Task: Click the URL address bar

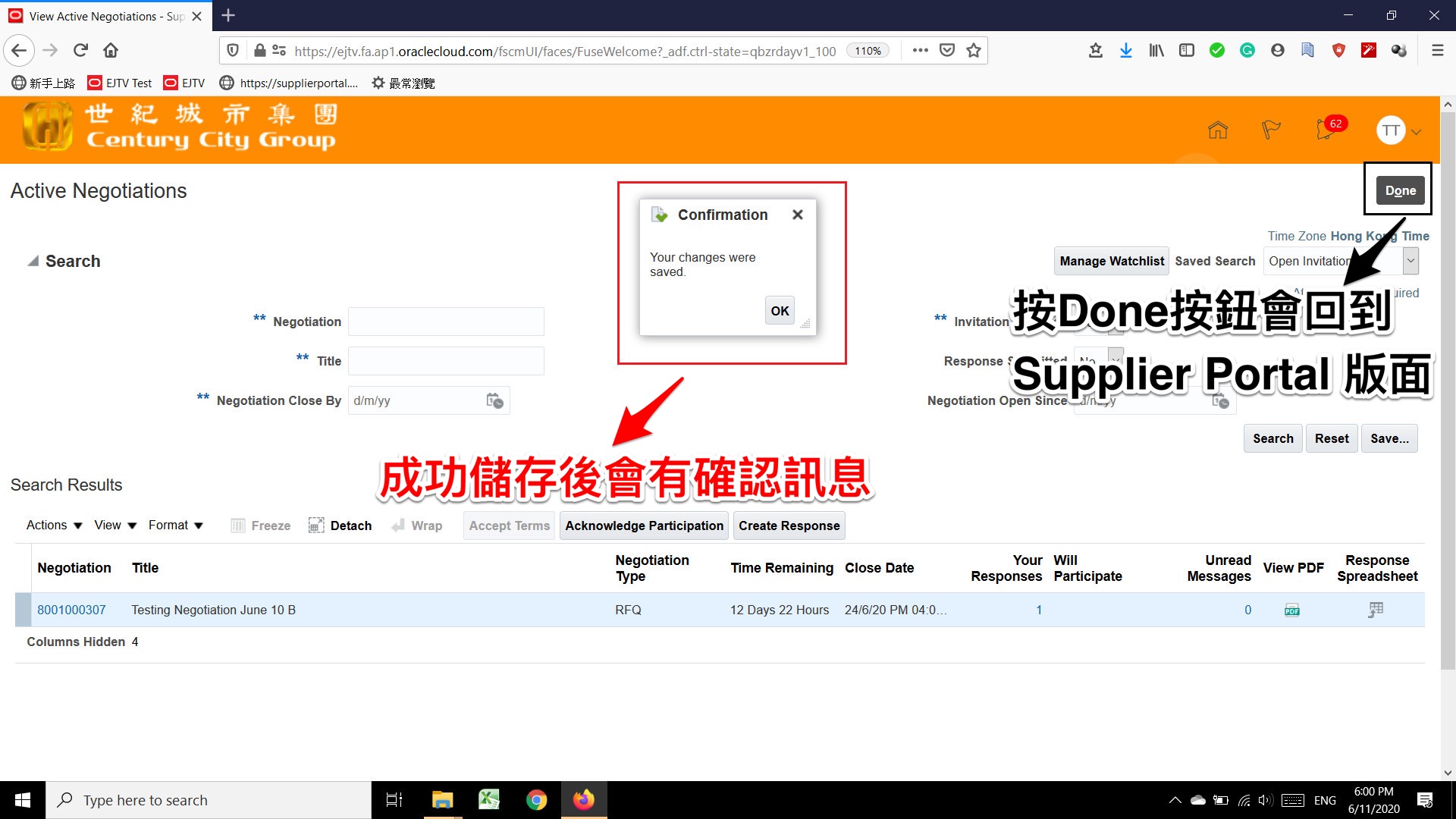Action: [565, 51]
